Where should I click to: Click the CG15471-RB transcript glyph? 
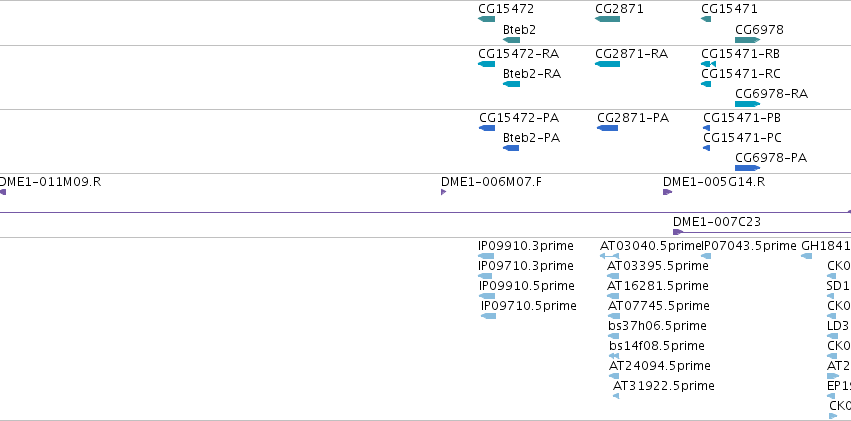708,64
